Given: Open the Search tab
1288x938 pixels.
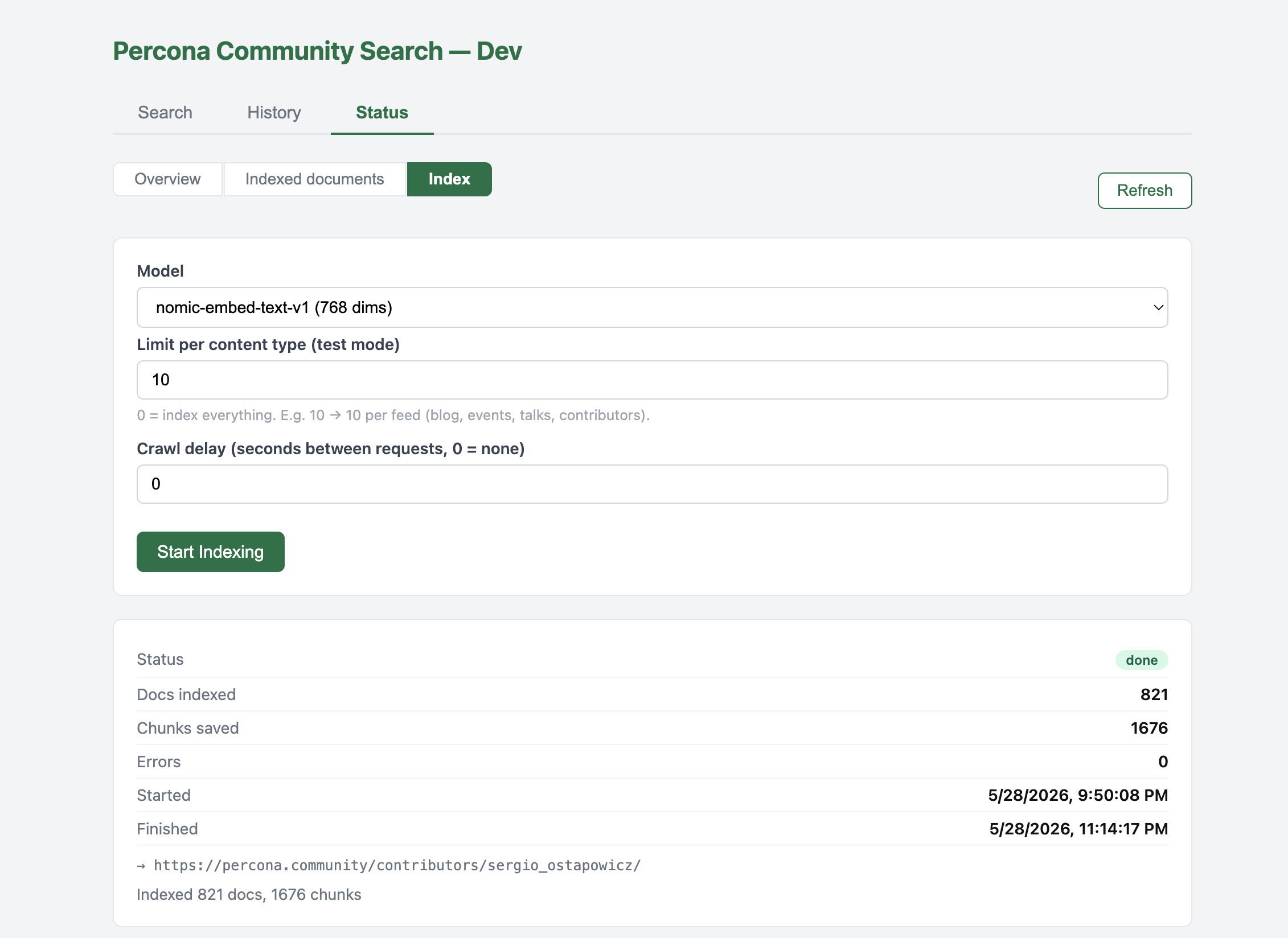Looking at the screenshot, I should pos(165,112).
